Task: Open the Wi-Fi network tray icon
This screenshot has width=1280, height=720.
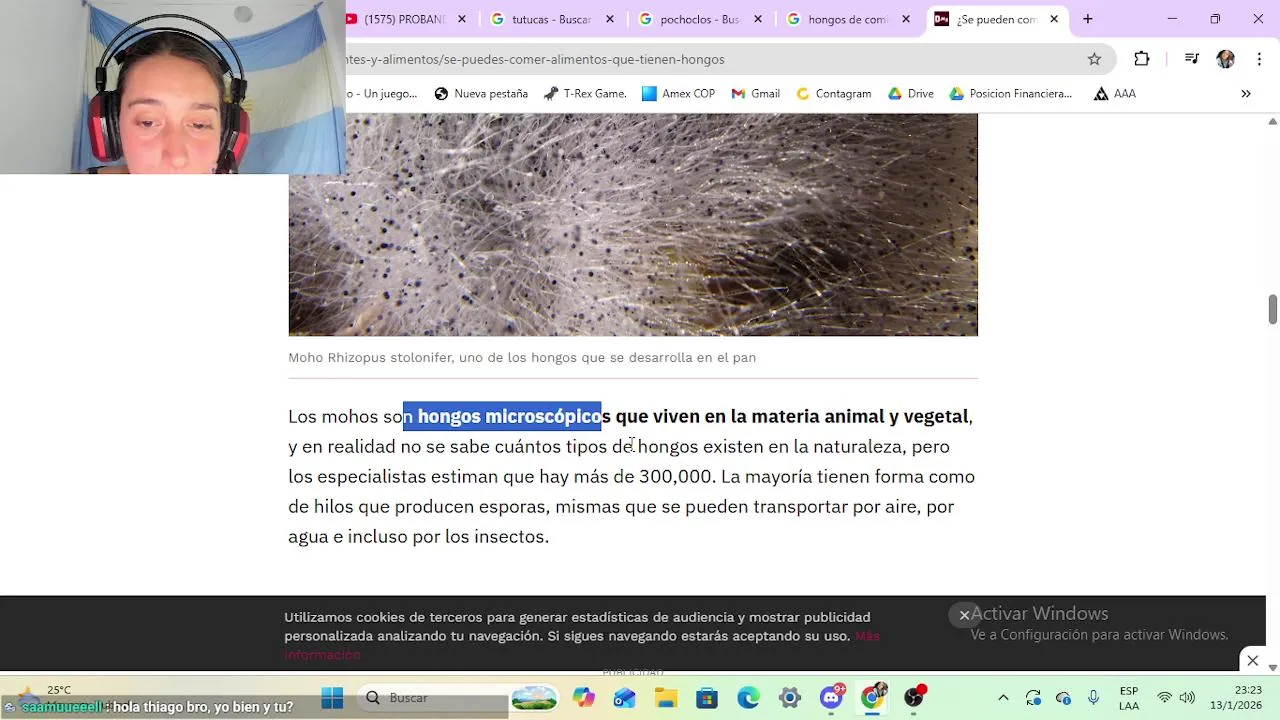Action: pyautogui.click(x=1164, y=697)
